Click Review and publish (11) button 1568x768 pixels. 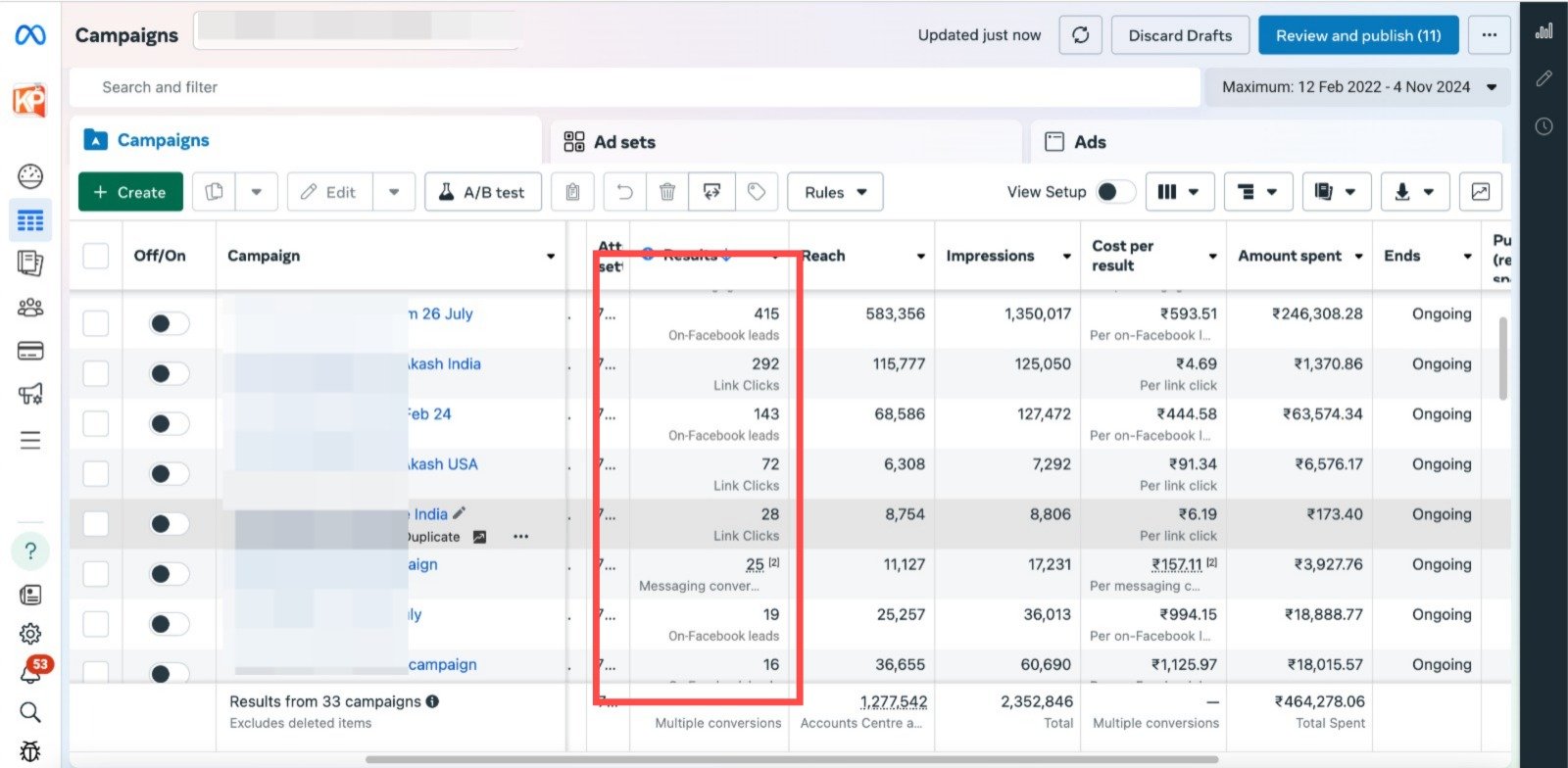(1357, 35)
